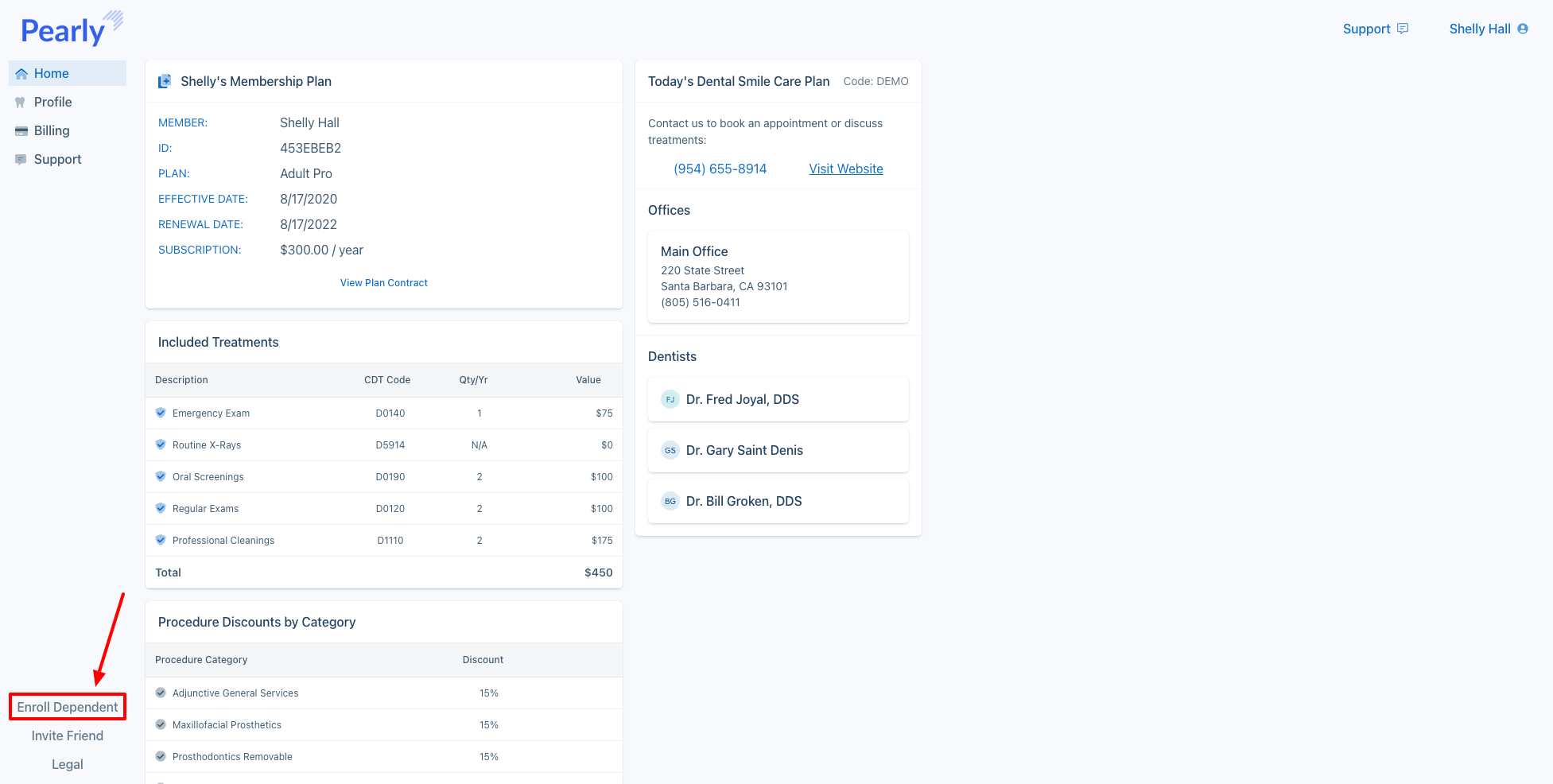
Task: Click the check badge beside Maxillofacial Prosthetics
Action: pos(161,724)
